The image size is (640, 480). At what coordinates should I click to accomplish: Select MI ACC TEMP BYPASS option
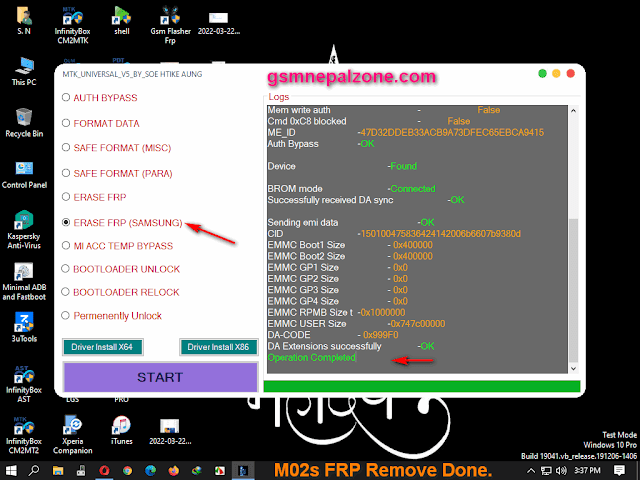pyautogui.click(x=117, y=246)
